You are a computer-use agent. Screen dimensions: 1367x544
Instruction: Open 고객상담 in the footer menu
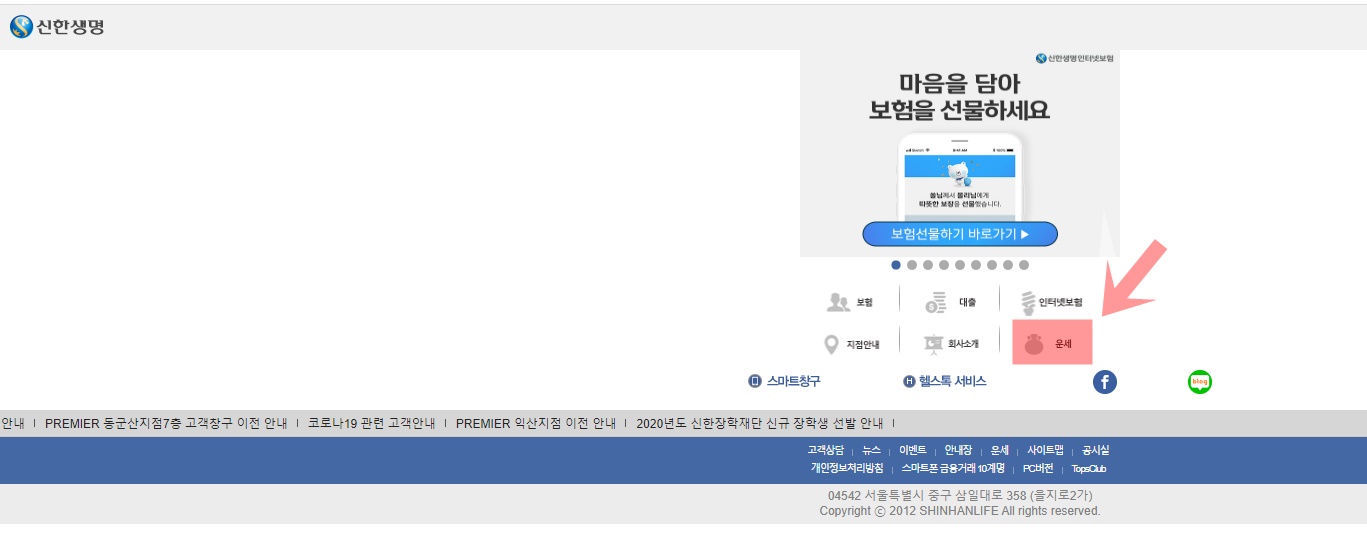(826, 450)
